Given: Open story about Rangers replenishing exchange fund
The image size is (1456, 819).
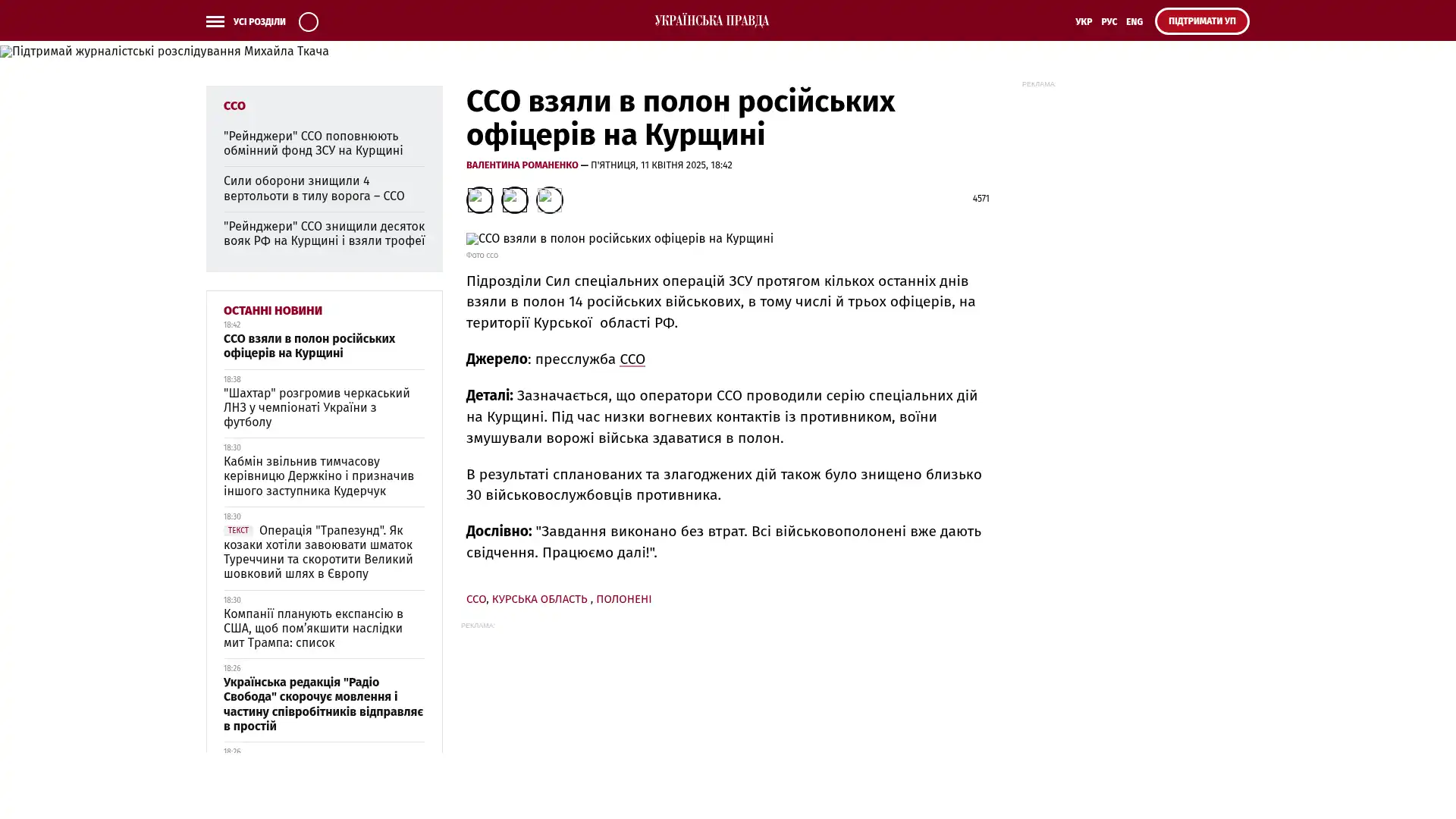Looking at the screenshot, I should tap(313, 143).
